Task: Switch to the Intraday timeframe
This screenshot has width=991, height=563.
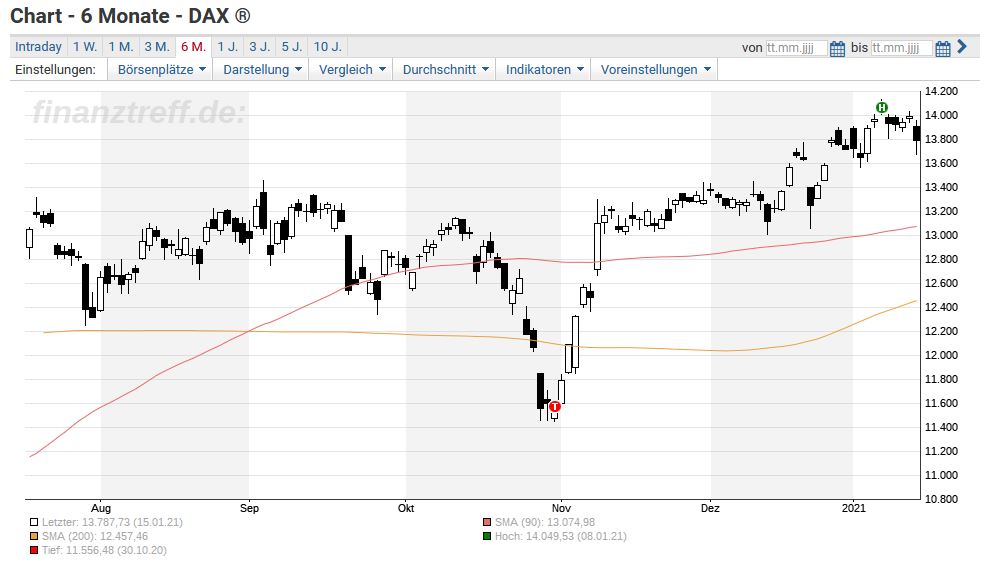Action: [39, 47]
